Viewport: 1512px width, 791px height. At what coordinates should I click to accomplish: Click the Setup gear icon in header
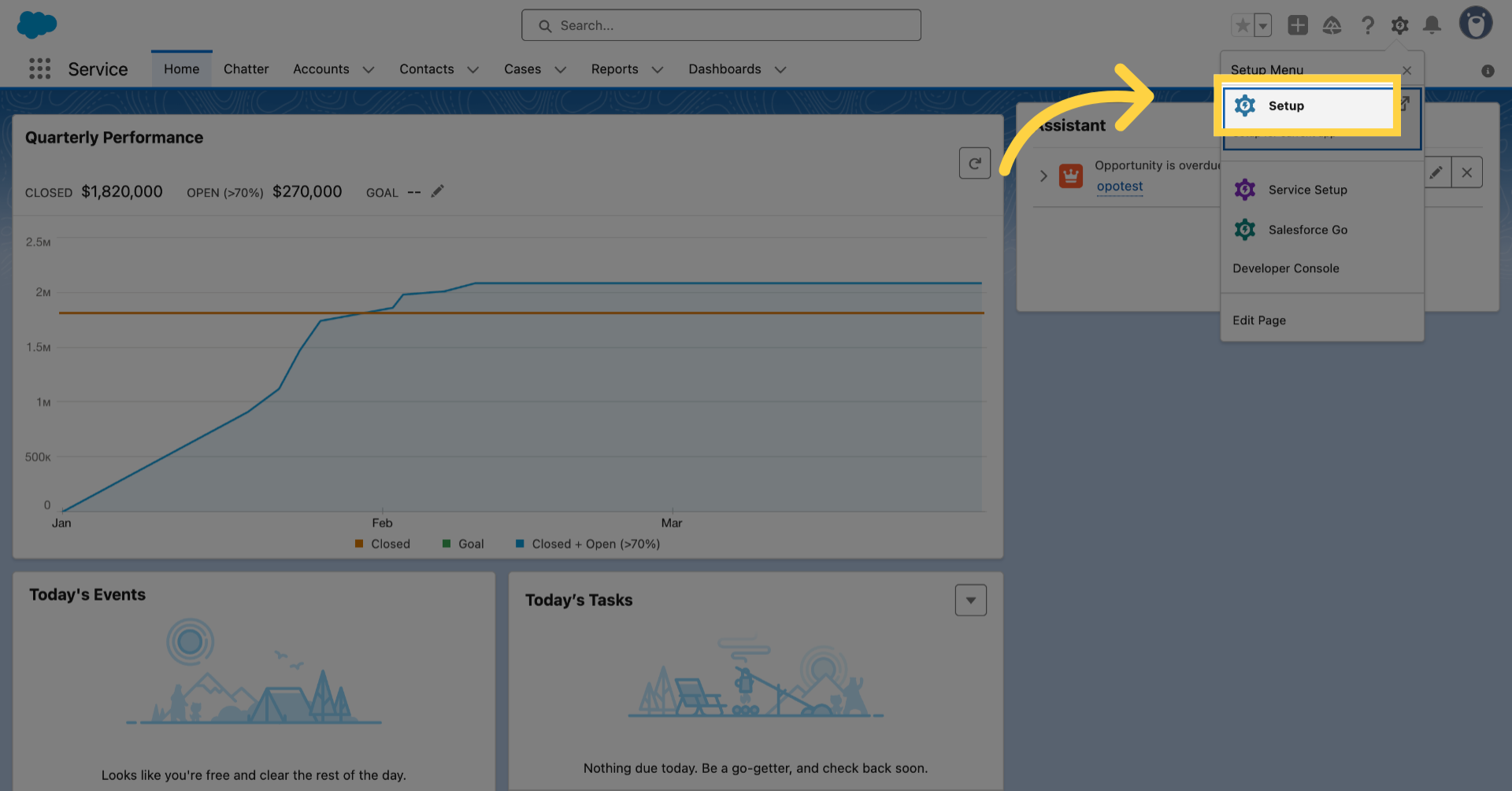coord(1399,25)
